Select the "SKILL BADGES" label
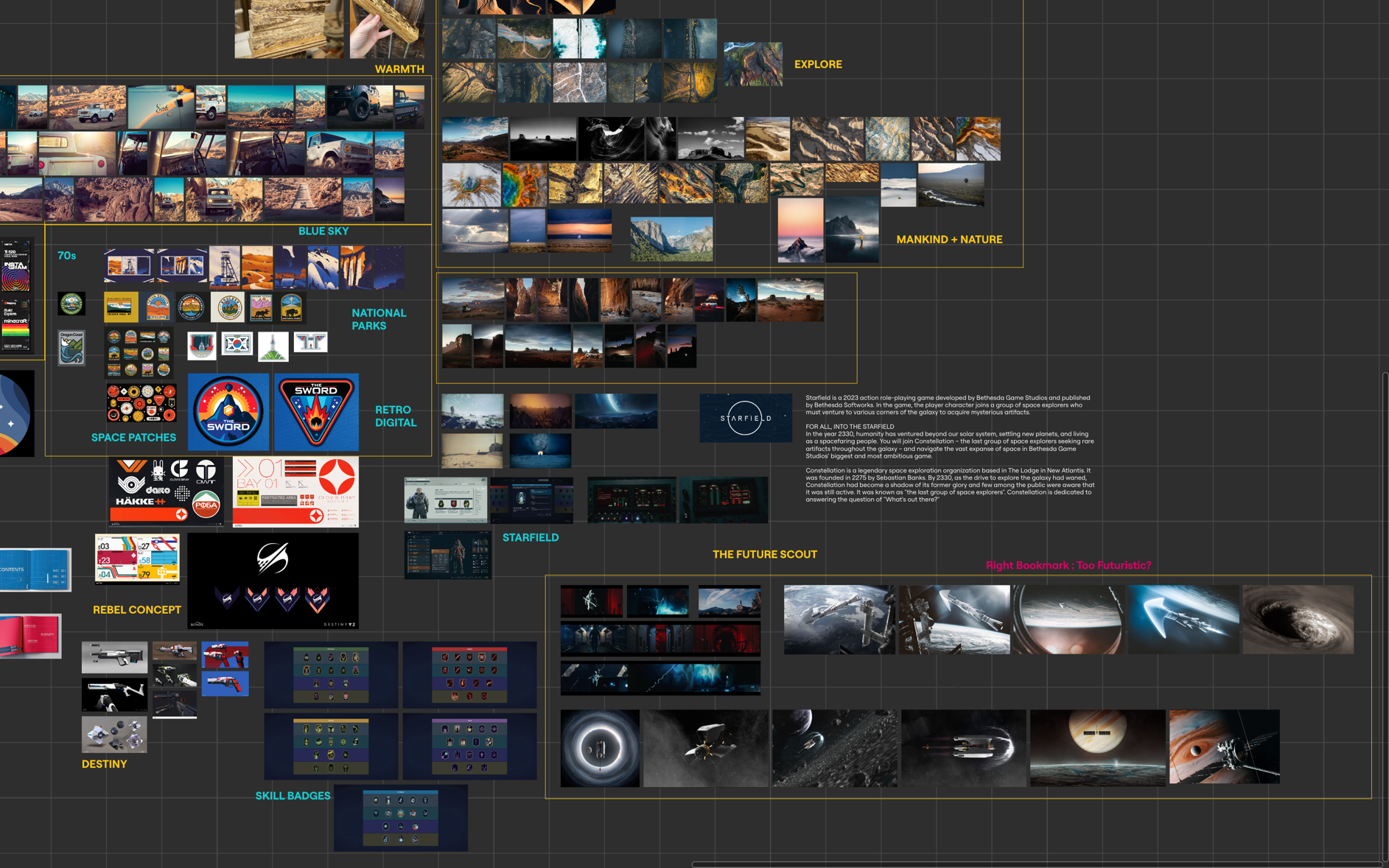The image size is (1389, 868). tap(293, 796)
